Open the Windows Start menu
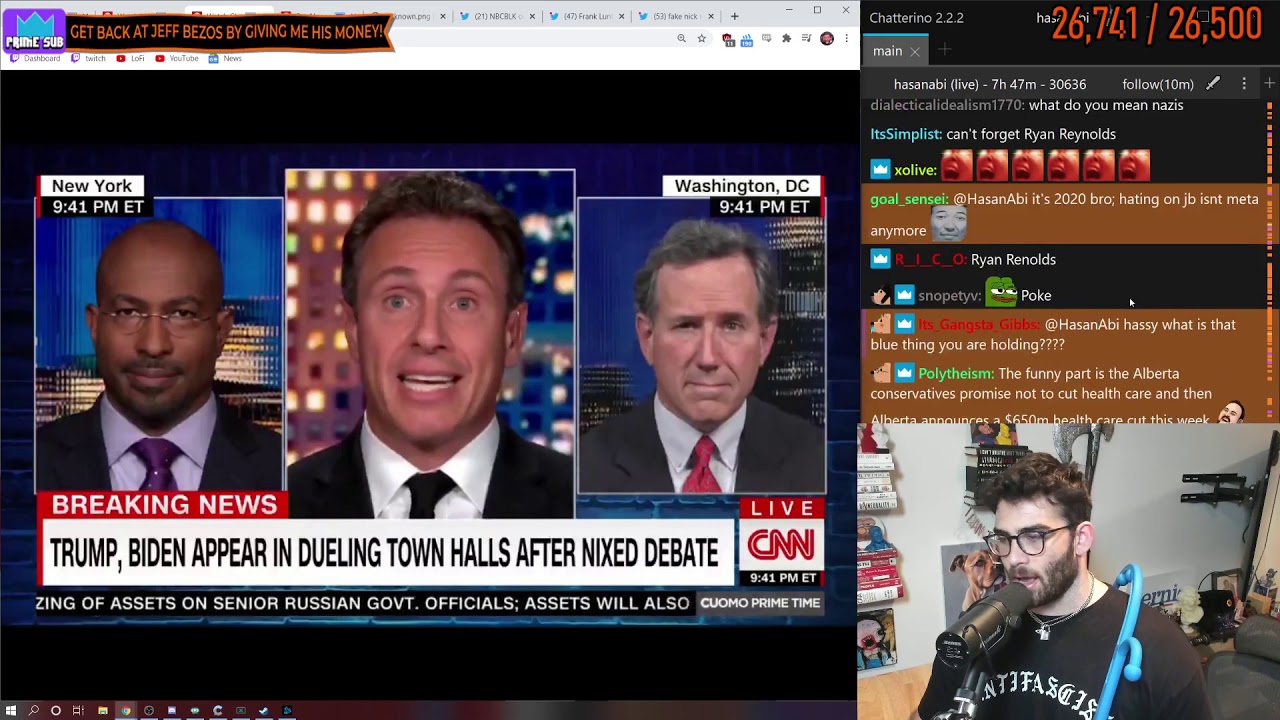The height and width of the screenshot is (720, 1280). point(10,711)
